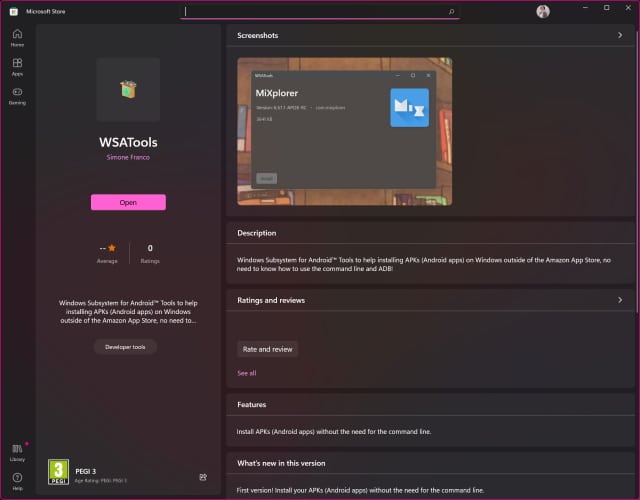Click the PEGI 3 label text
The height and width of the screenshot is (500, 640).
[85, 471]
